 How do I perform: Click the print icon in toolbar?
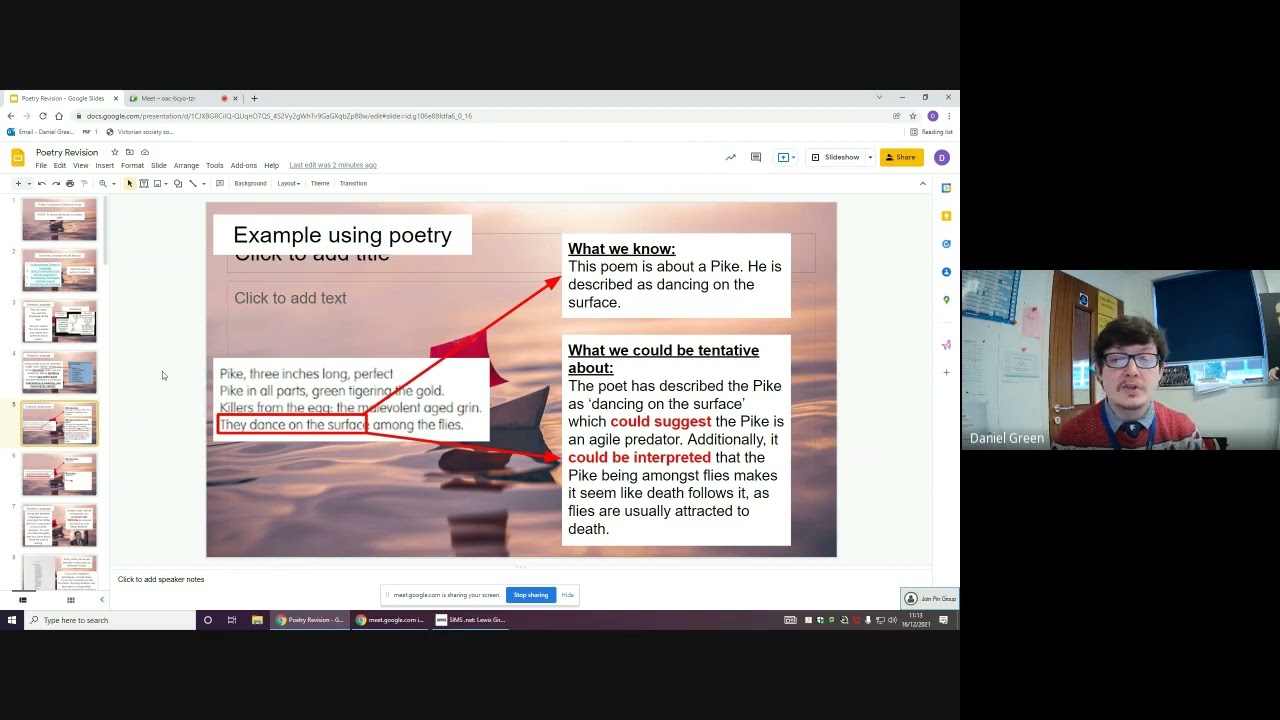pyautogui.click(x=69, y=183)
